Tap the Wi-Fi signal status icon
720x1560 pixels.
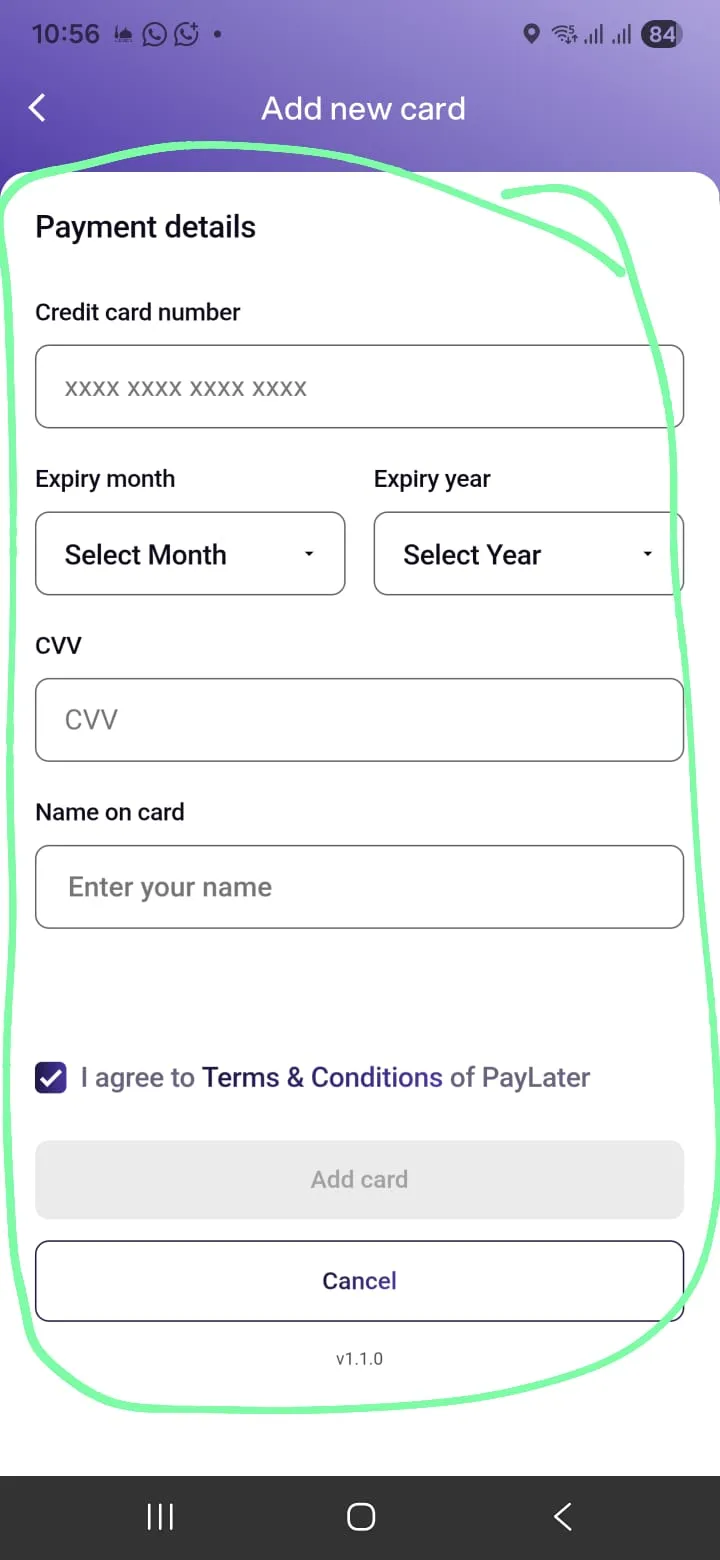click(x=564, y=34)
